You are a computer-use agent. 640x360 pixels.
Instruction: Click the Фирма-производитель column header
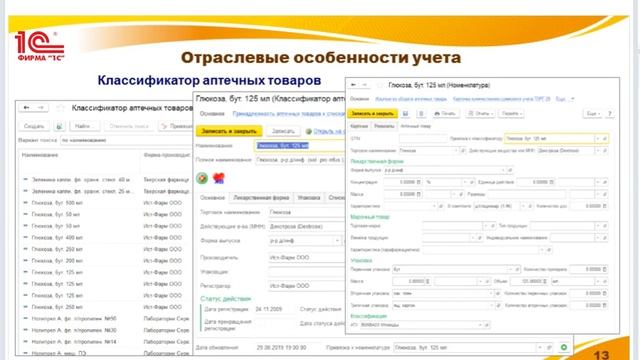(x=167, y=155)
